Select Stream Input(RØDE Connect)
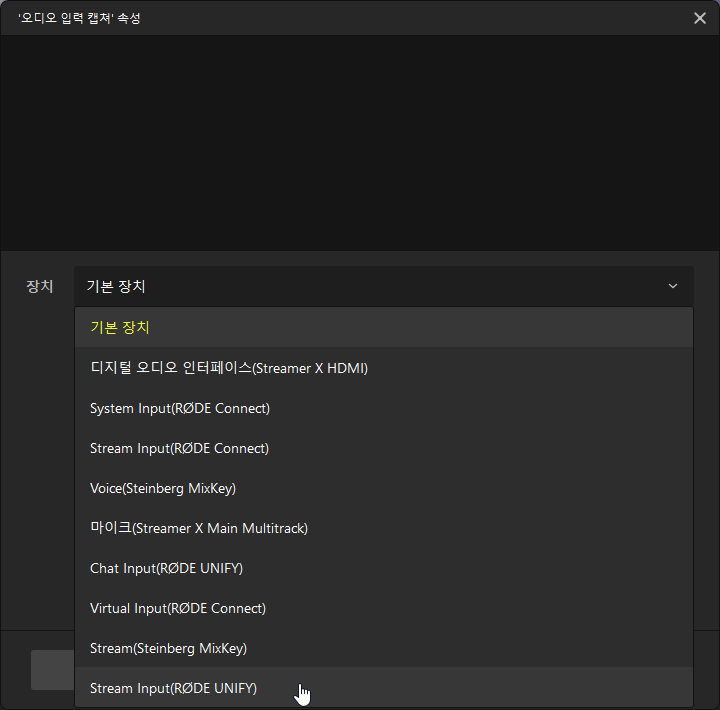The image size is (720, 710). 384,448
